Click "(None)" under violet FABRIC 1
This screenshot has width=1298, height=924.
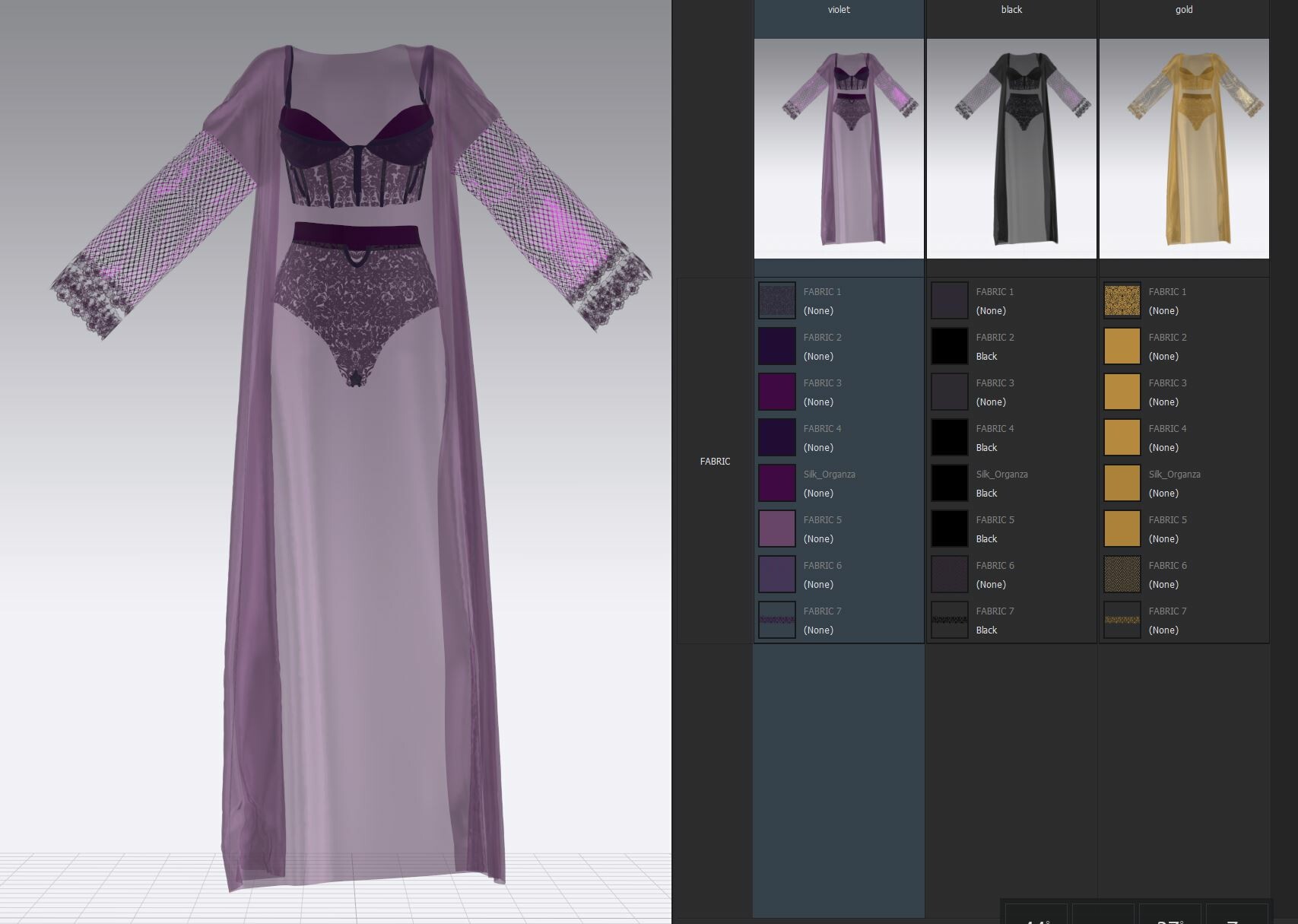(818, 310)
